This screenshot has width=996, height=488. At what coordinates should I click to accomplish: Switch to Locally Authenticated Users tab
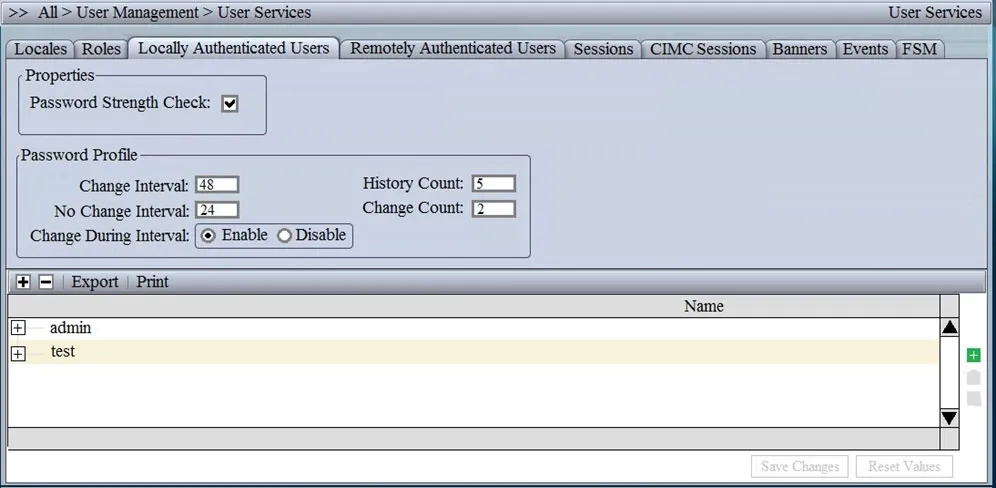(x=233, y=48)
